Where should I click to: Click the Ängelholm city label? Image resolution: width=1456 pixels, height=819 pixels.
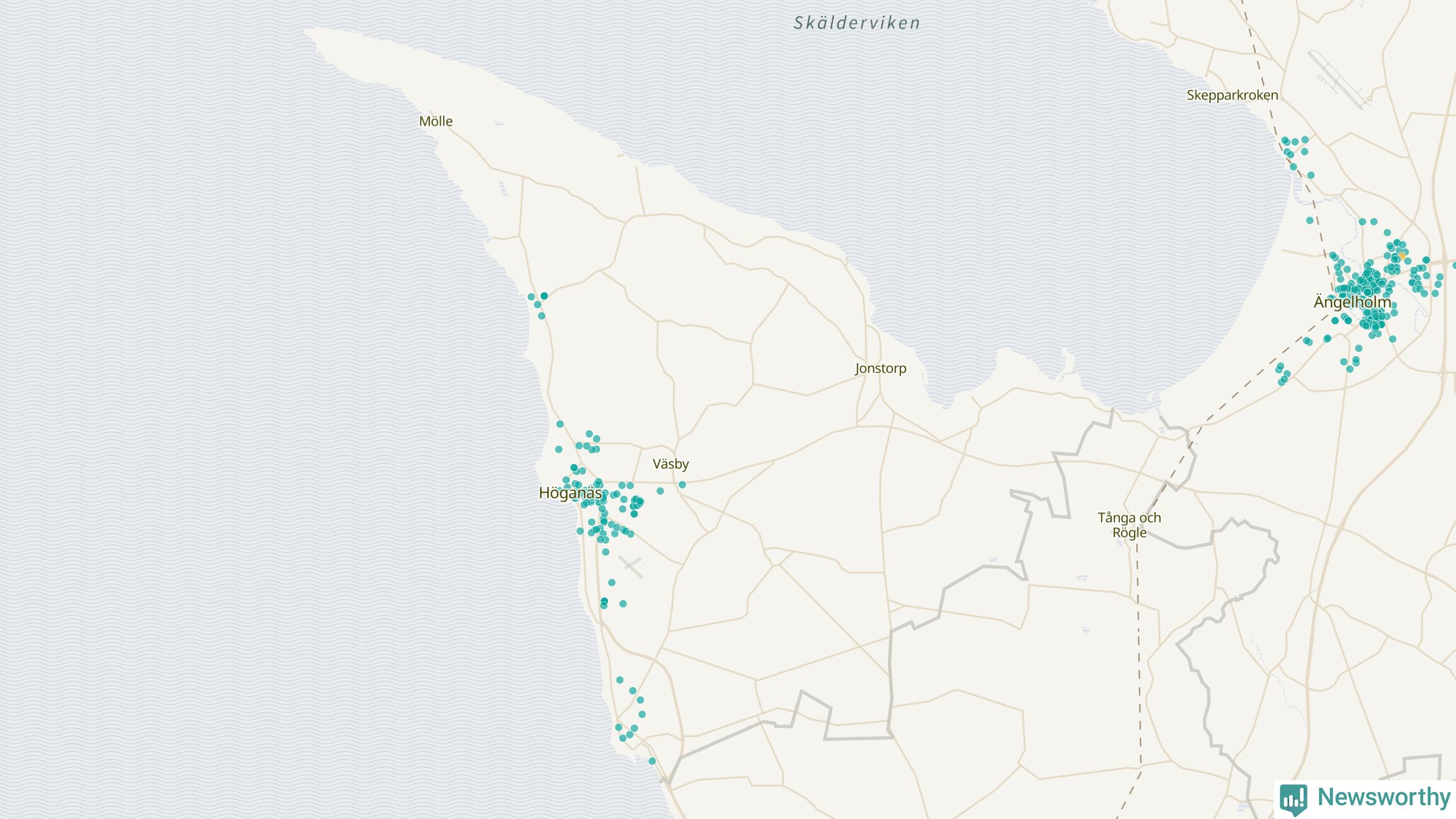tap(1352, 302)
